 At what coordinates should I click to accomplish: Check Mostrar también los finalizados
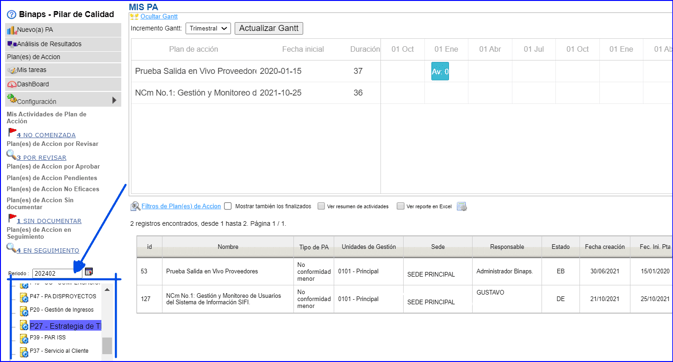[x=228, y=206]
